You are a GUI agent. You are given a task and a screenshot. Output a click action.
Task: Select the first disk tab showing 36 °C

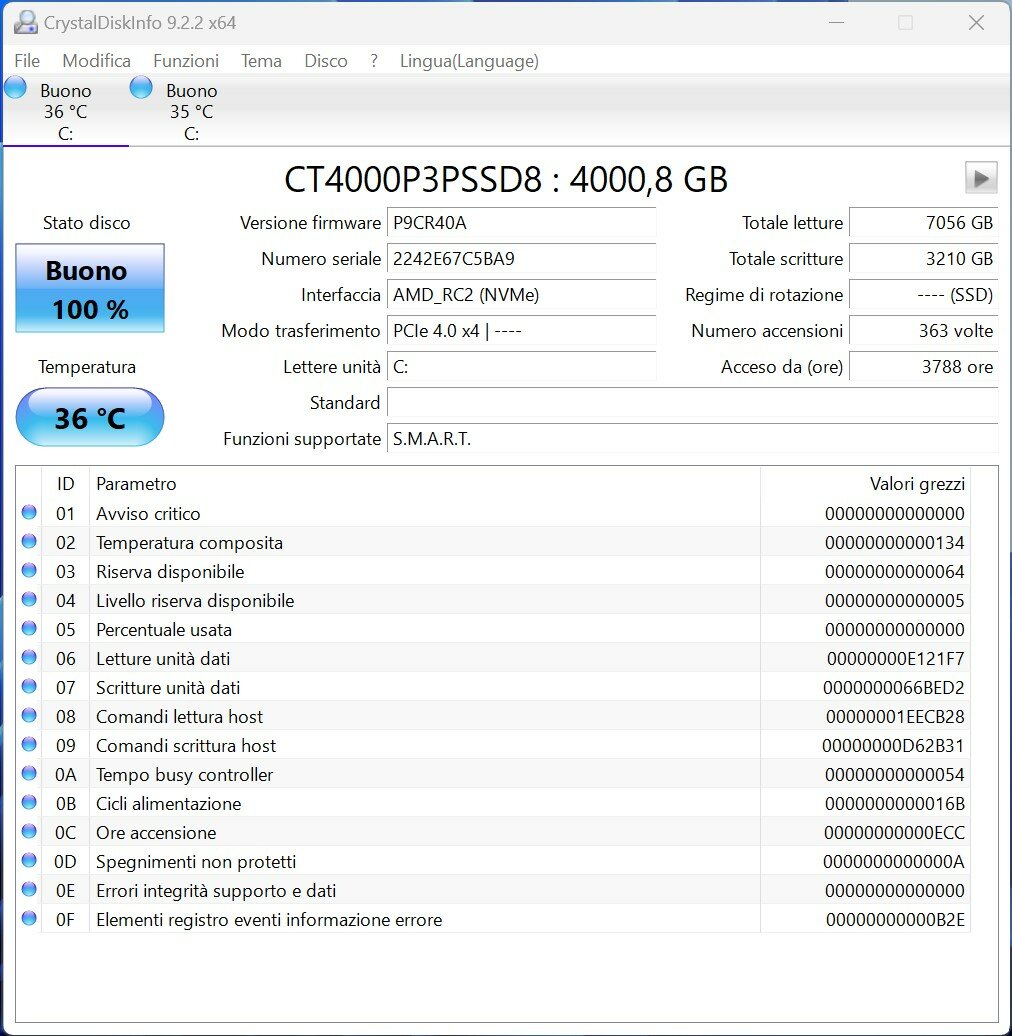coord(65,110)
